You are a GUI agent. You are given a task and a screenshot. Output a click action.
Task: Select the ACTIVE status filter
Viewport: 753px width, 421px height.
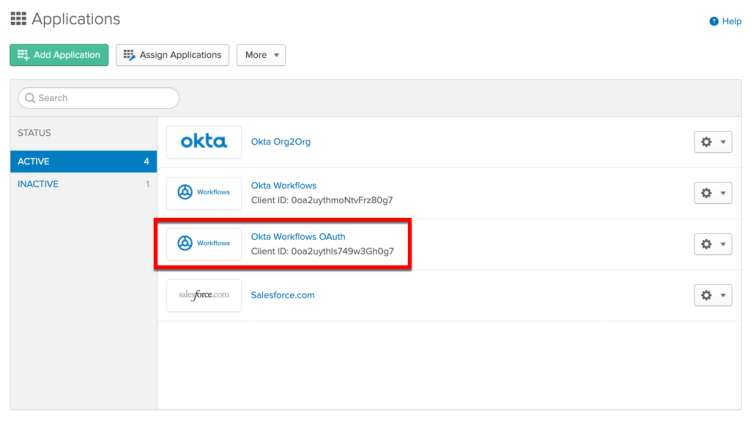tap(83, 161)
